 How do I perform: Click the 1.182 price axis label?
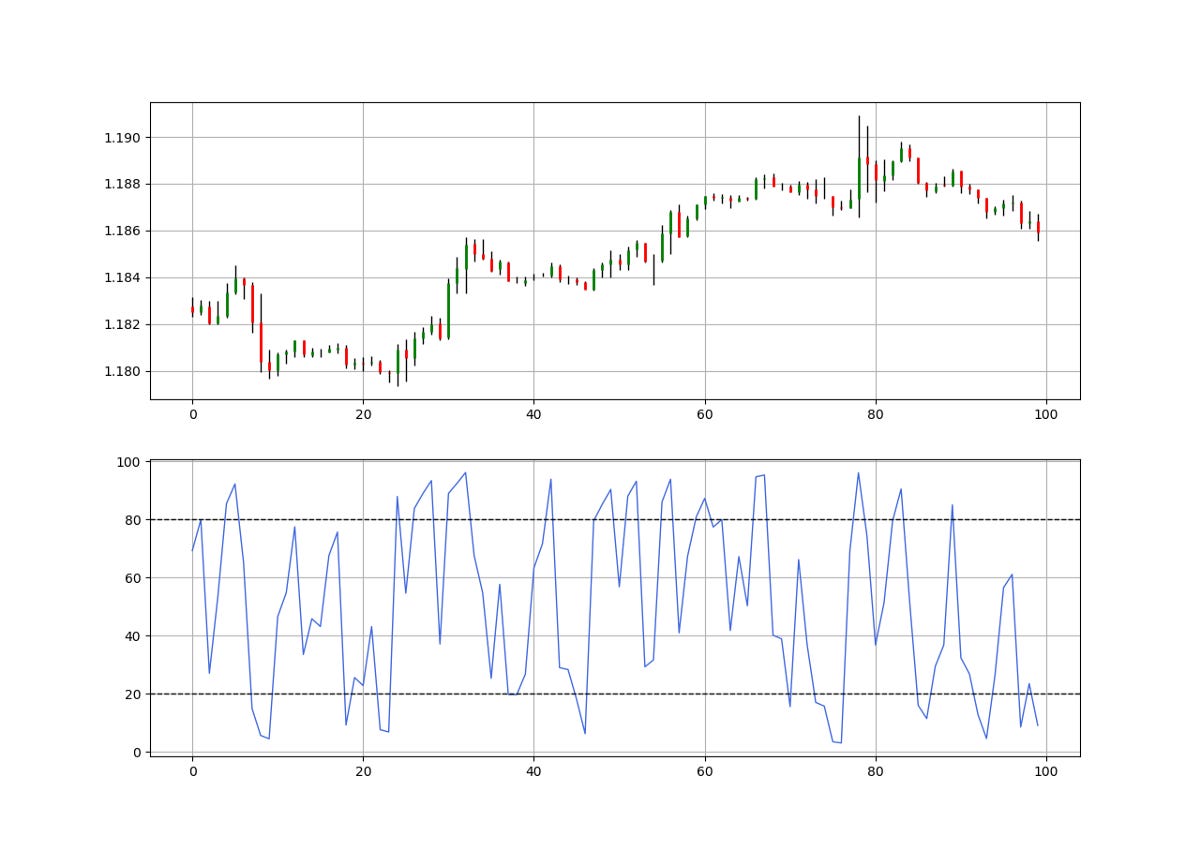point(122,325)
